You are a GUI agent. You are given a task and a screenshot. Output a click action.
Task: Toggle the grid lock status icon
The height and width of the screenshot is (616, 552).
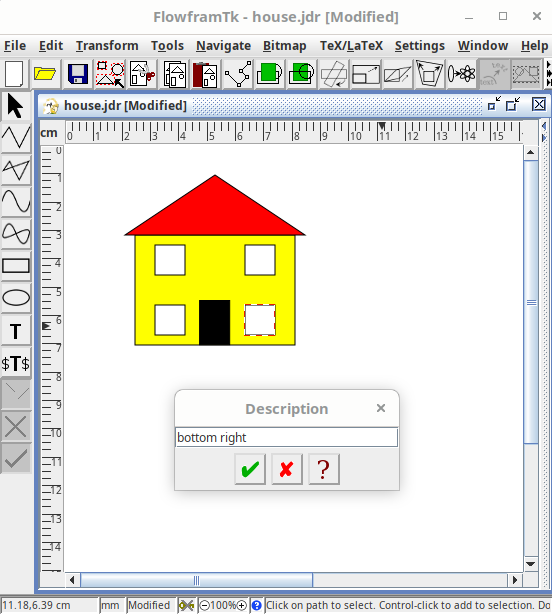[x=186, y=605]
